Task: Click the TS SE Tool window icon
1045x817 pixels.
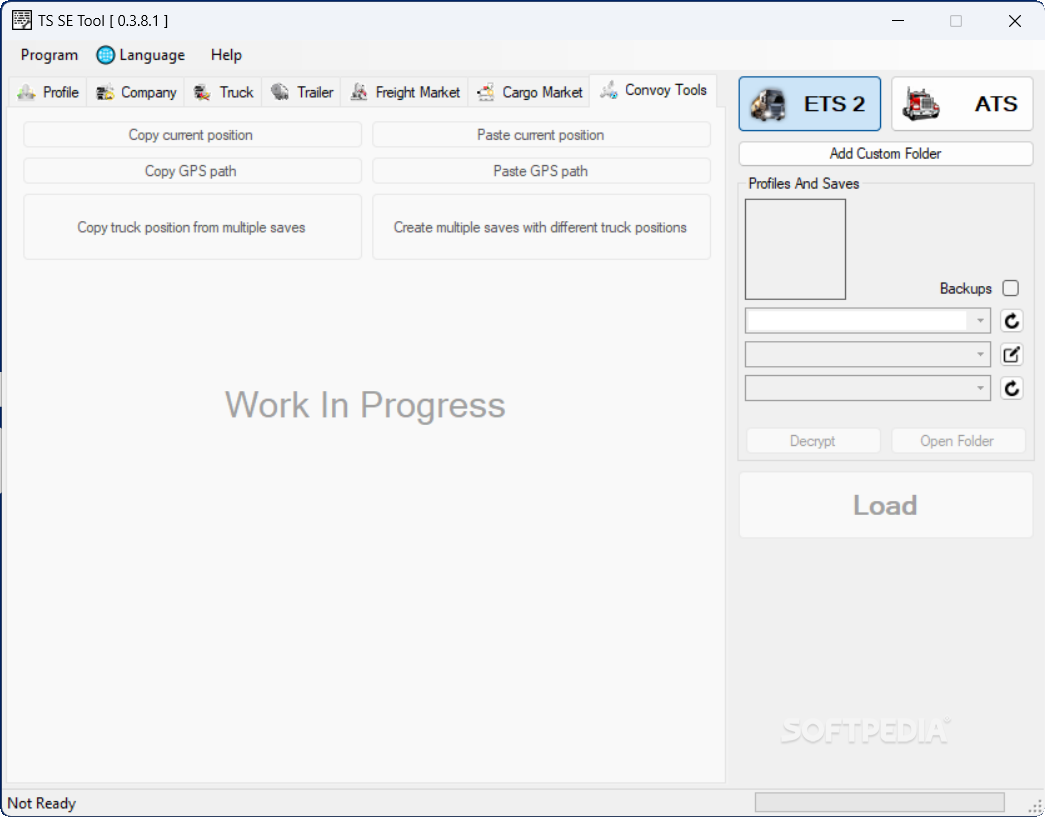Action: click(21, 20)
